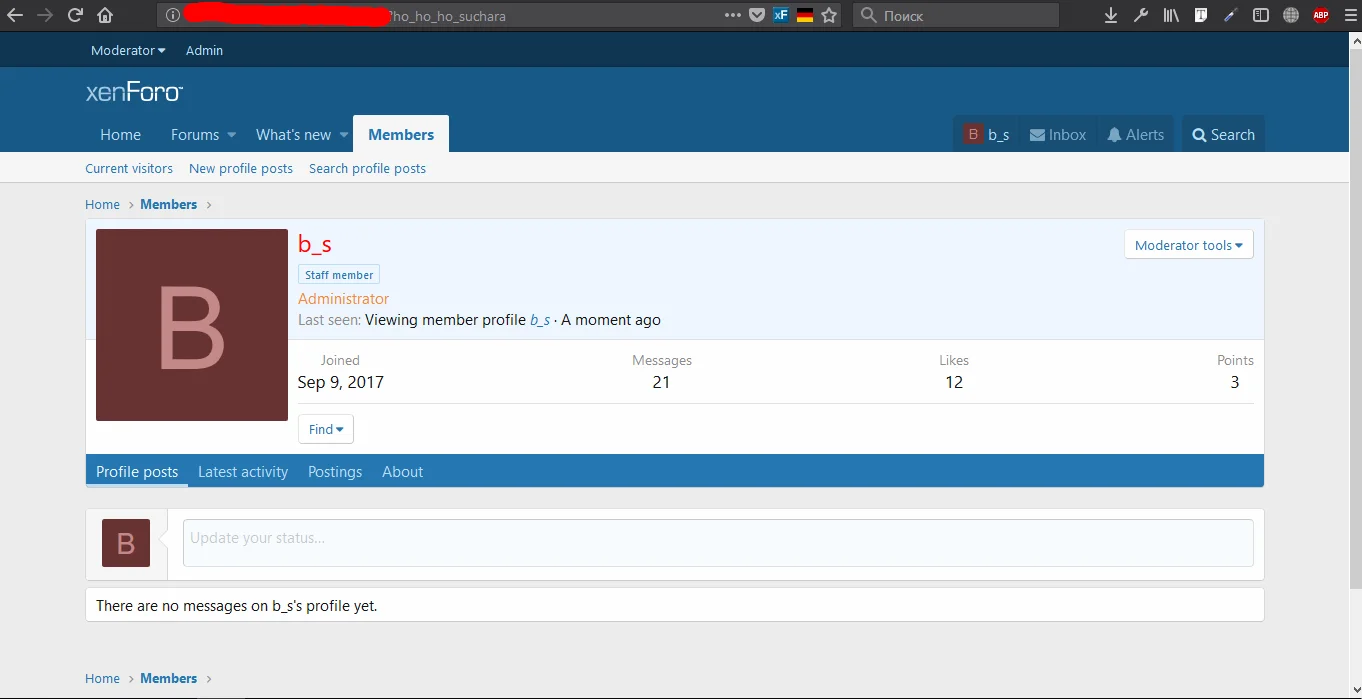Expand the Moderator tools dropdown

(1188, 245)
